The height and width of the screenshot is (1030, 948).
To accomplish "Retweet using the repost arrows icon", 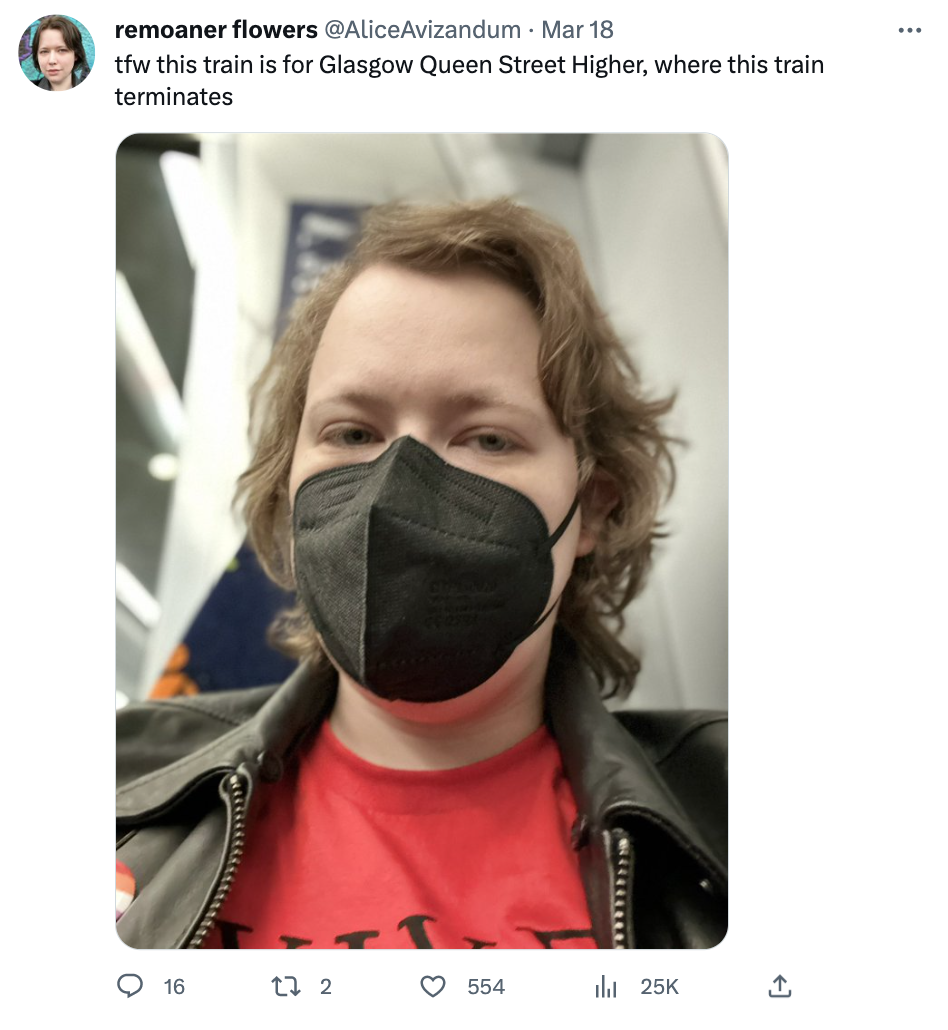I will point(286,986).
